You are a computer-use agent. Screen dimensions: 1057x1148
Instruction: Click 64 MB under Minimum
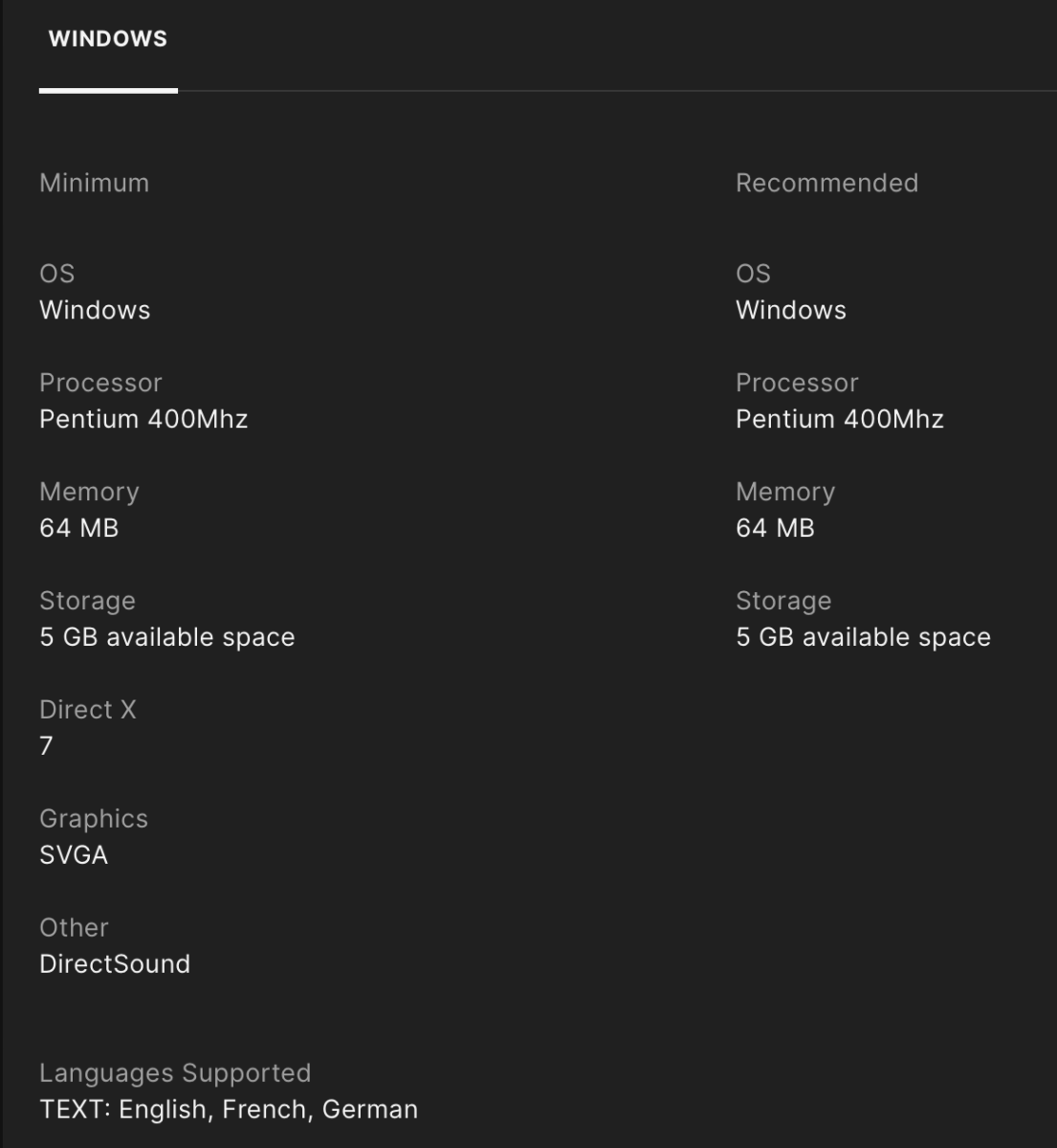point(78,528)
